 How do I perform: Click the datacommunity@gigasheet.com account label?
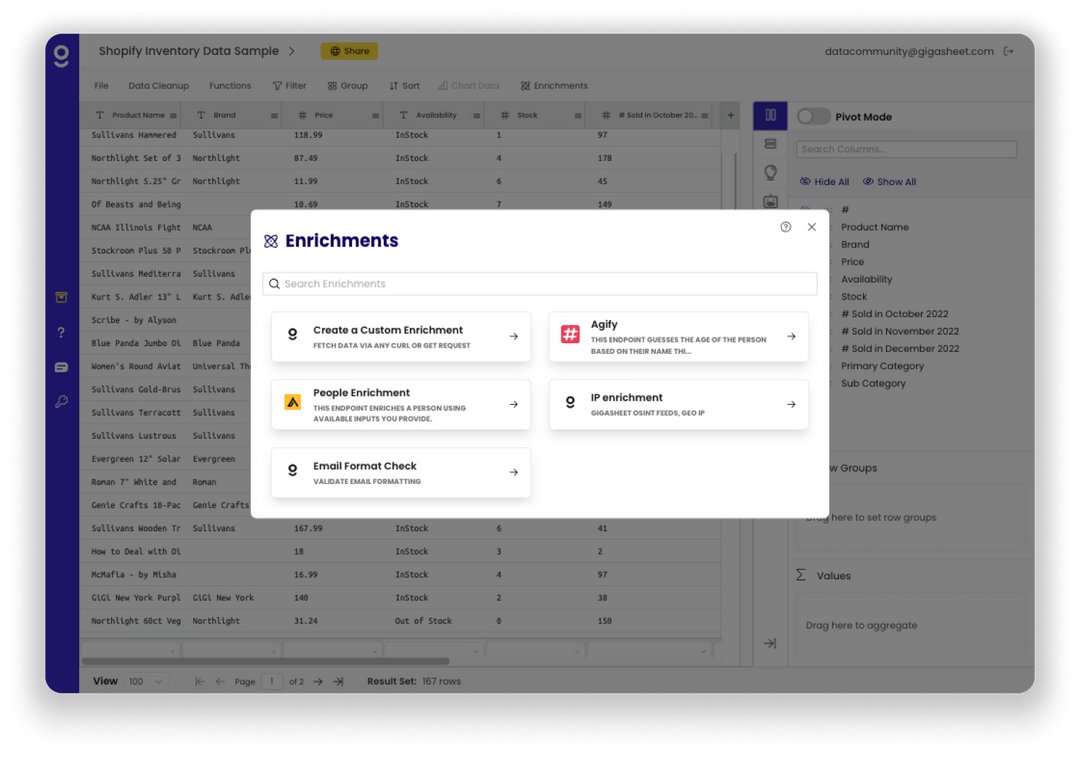point(908,51)
